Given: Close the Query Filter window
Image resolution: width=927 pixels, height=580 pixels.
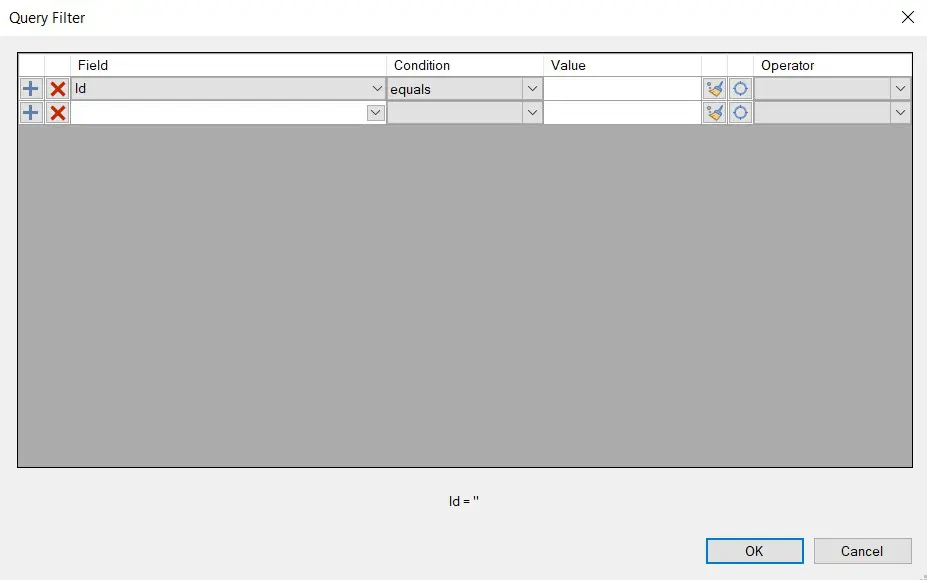Looking at the screenshot, I should click(x=907, y=17).
